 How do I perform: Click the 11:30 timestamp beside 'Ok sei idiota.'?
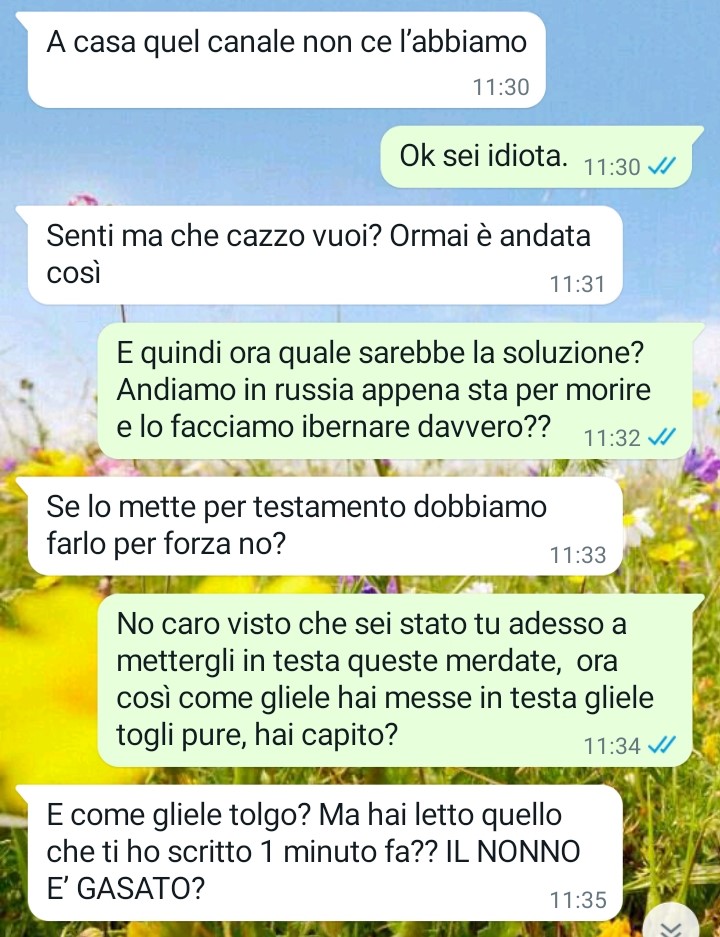612,167
